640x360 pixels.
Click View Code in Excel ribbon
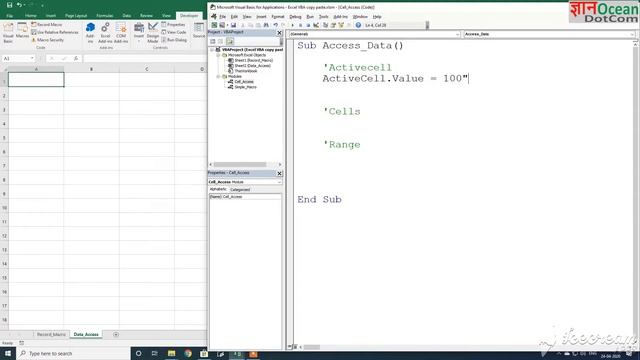(x=174, y=32)
